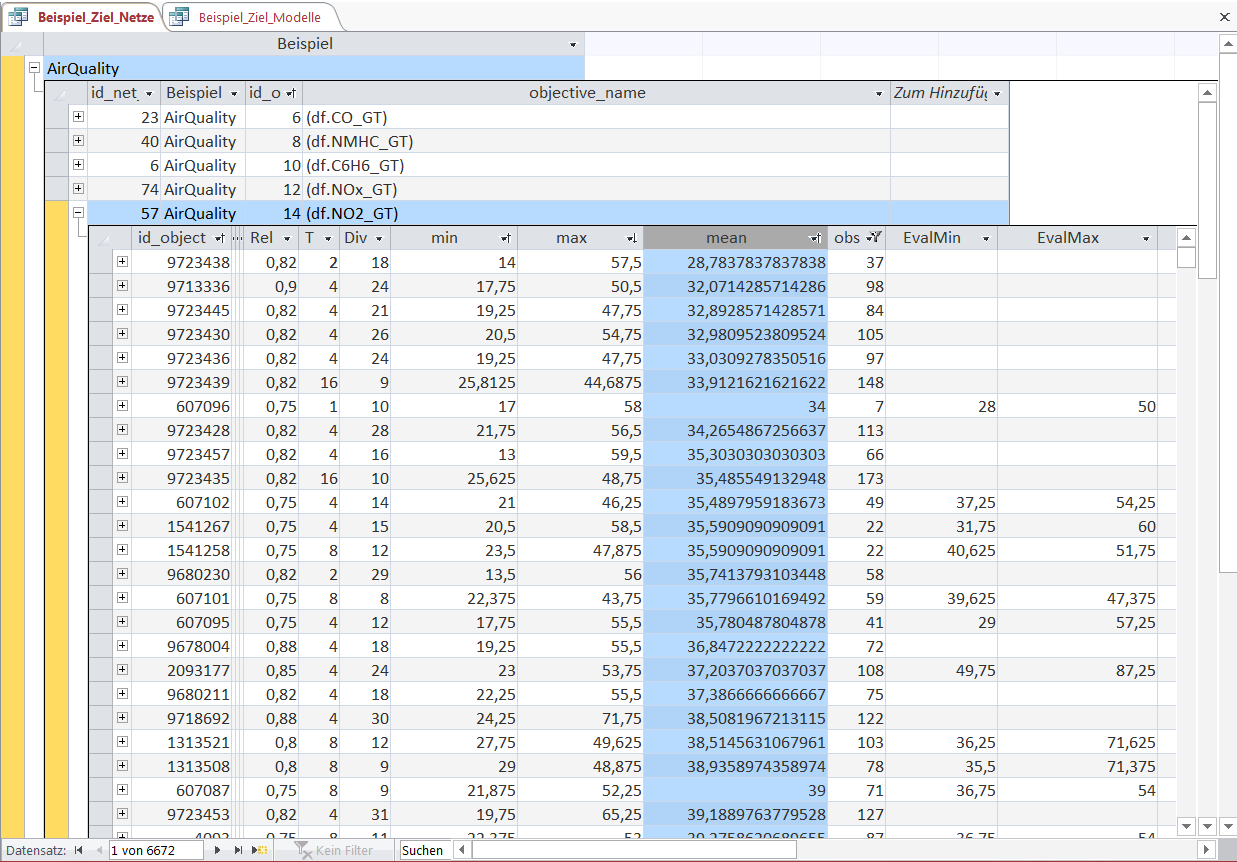
Task: Go to the first record
Action: point(78,850)
